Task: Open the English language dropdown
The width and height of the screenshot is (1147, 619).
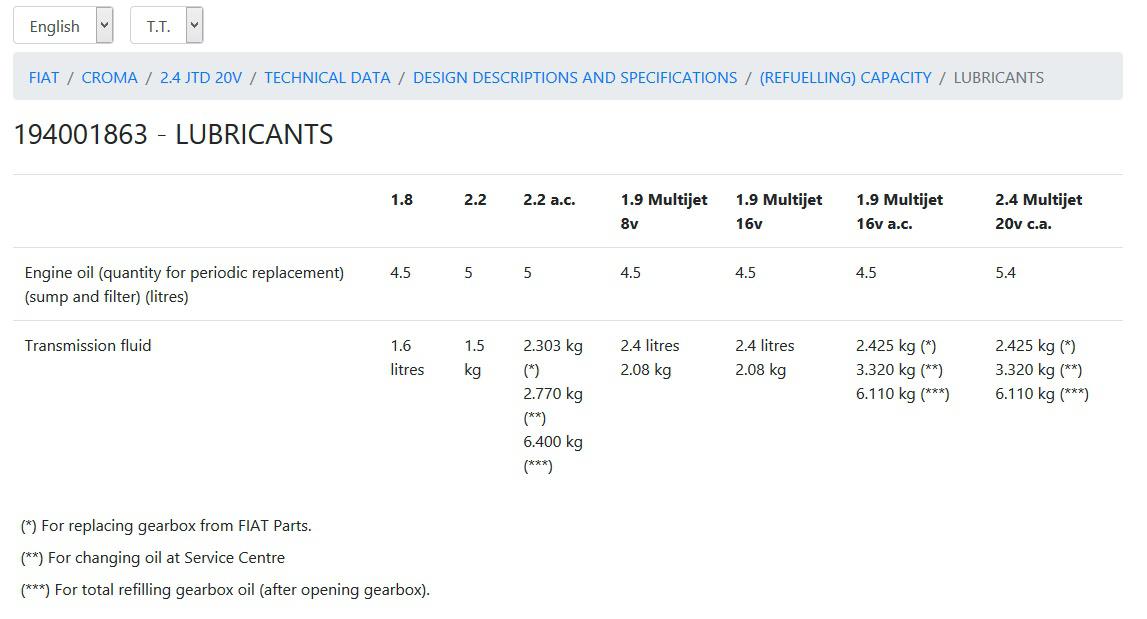Action: pos(63,26)
